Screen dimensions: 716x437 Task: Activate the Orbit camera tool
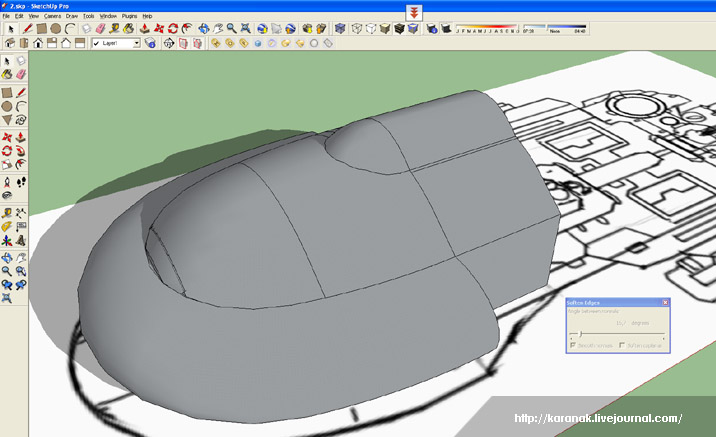pos(7,256)
